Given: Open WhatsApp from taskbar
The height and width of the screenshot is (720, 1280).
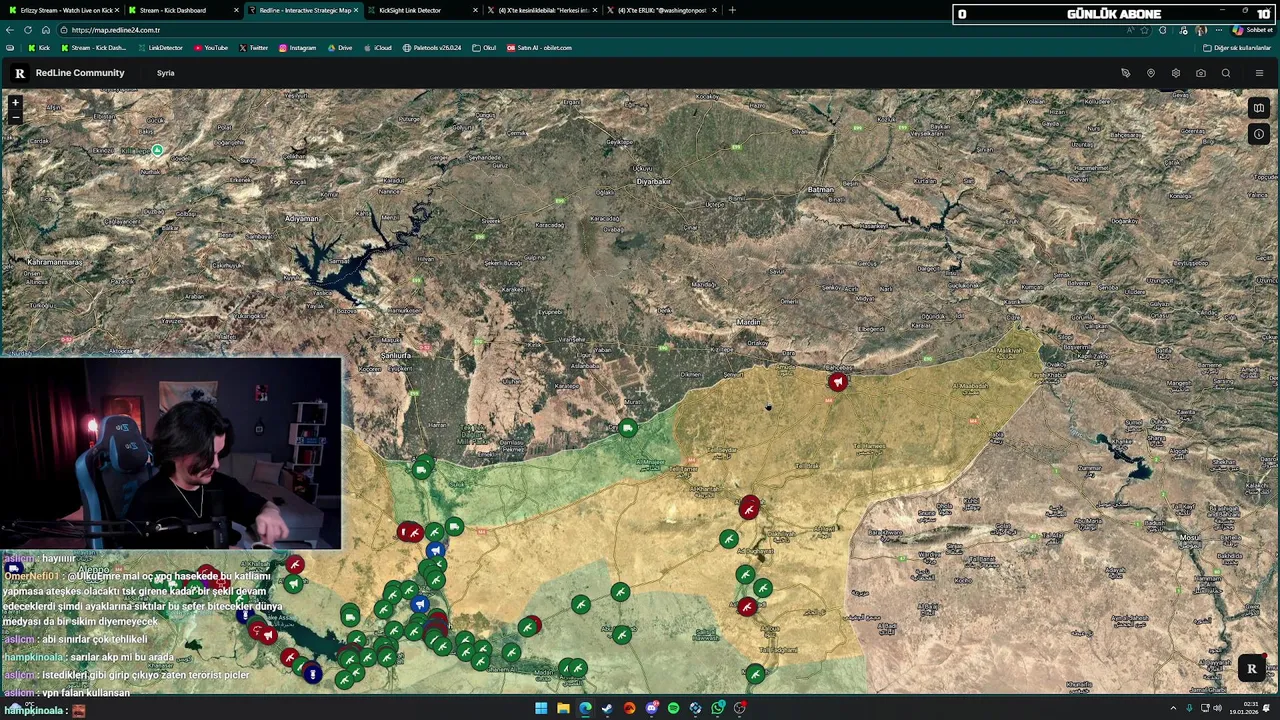Looking at the screenshot, I should coord(717,708).
